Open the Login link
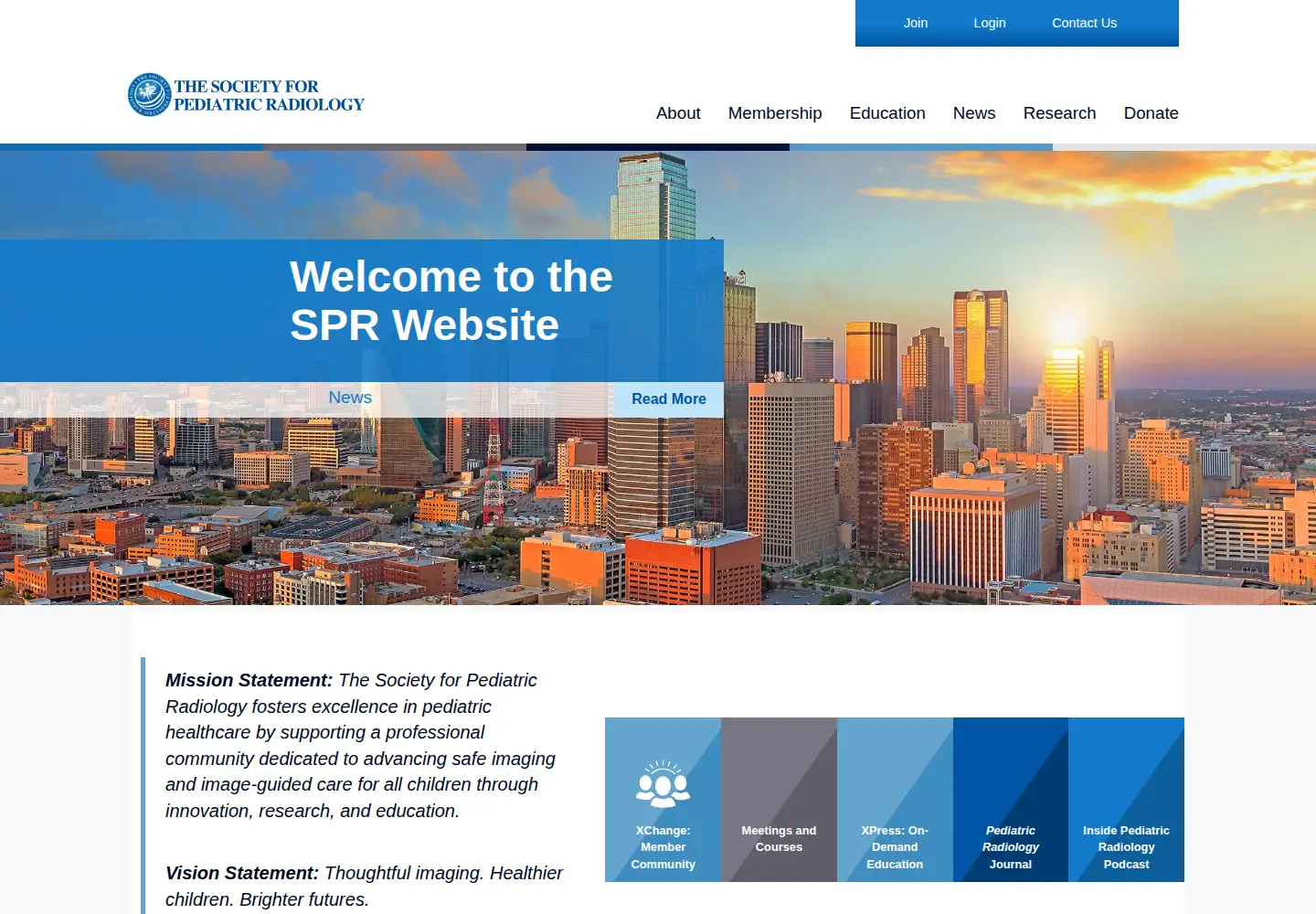 tap(990, 23)
